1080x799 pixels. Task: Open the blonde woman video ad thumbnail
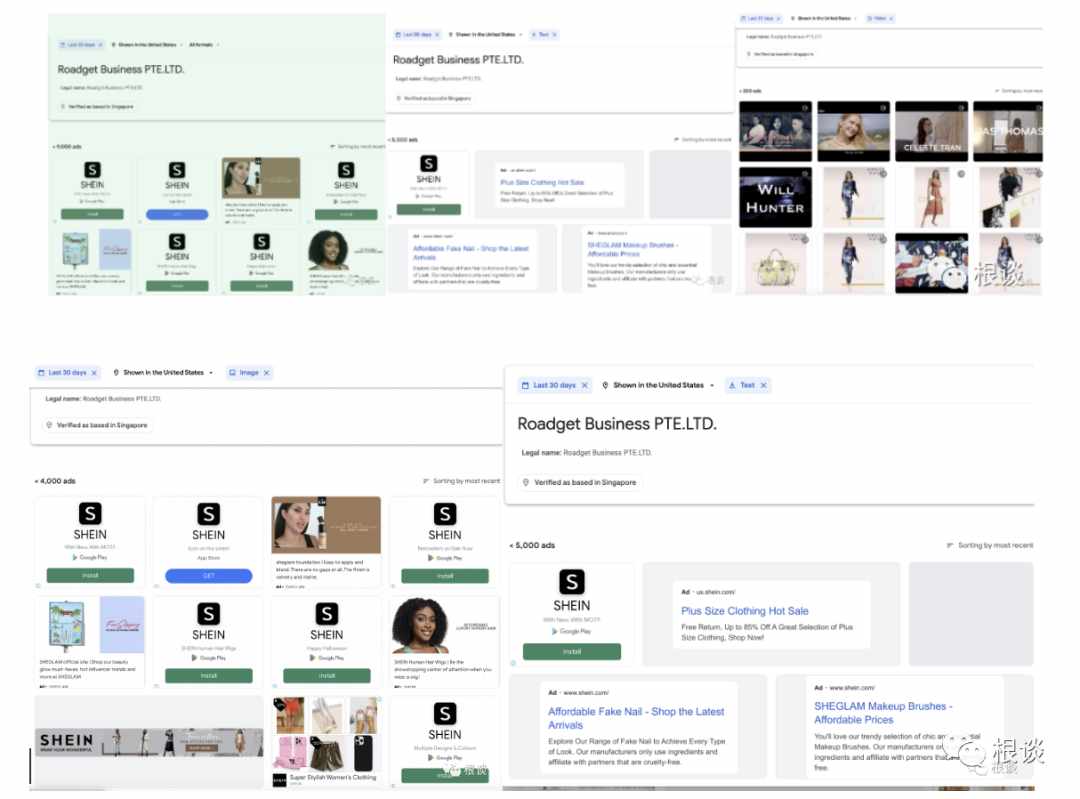tap(853, 132)
